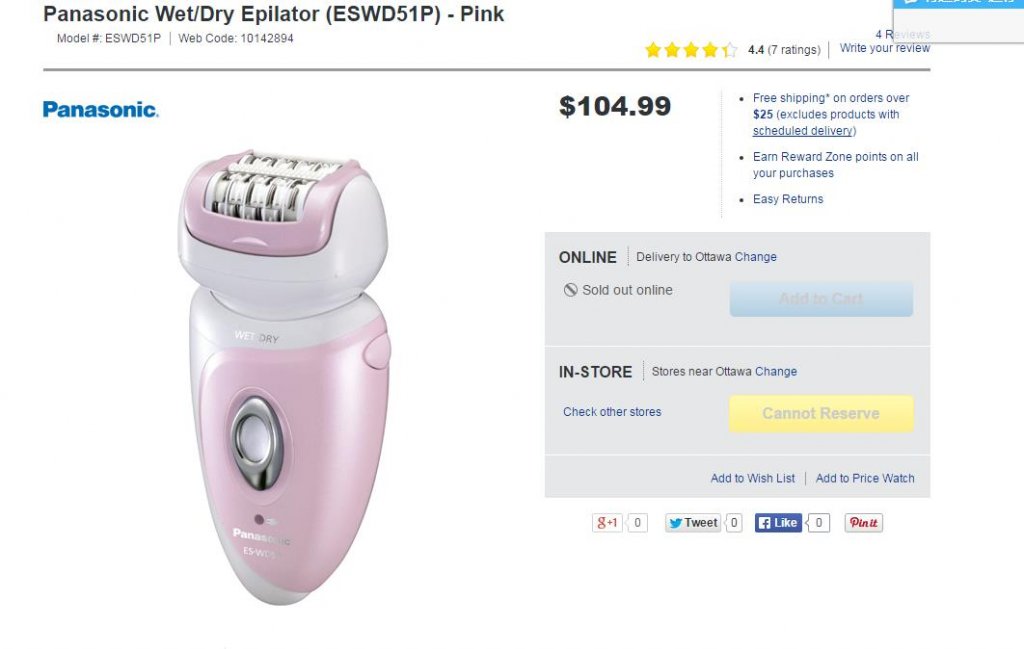Change the Ottawa delivery location
Image resolution: width=1024 pixels, height=649 pixels.
[755, 257]
